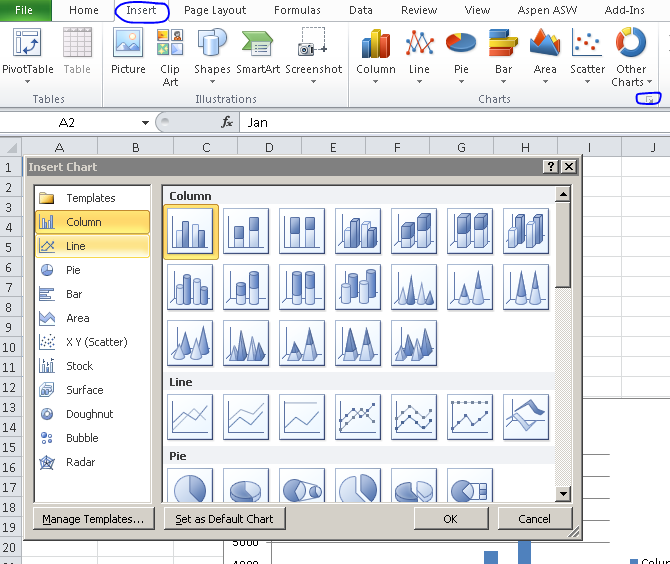Click the Area chart ribbon icon
This screenshot has width=670, height=564.
(545, 43)
